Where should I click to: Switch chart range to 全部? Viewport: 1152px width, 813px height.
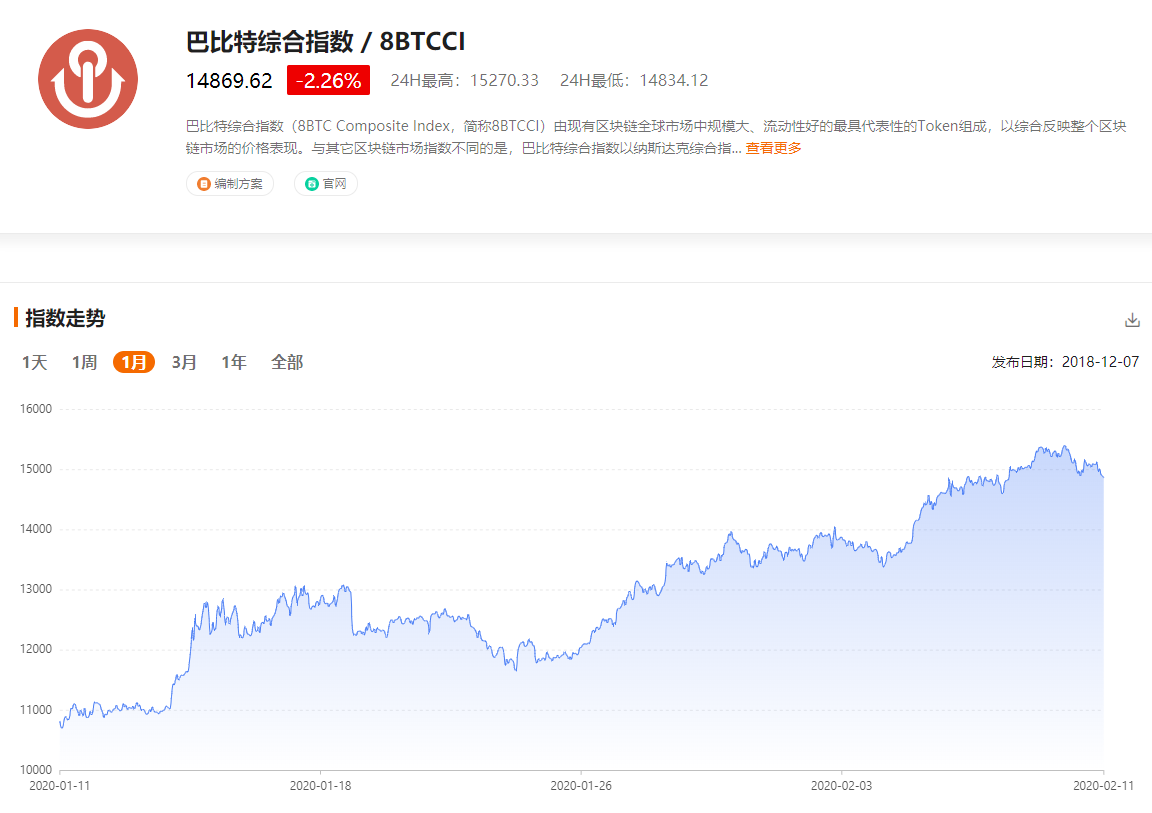point(287,362)
